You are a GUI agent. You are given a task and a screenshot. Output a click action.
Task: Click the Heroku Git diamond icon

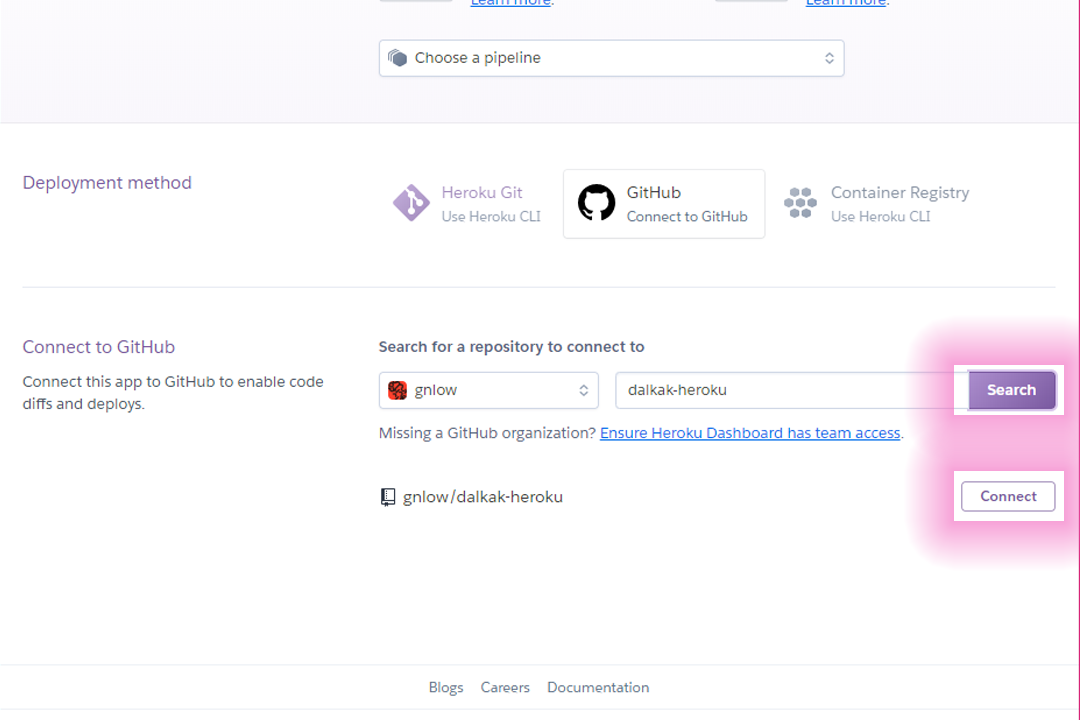click(x=411, y=203)
